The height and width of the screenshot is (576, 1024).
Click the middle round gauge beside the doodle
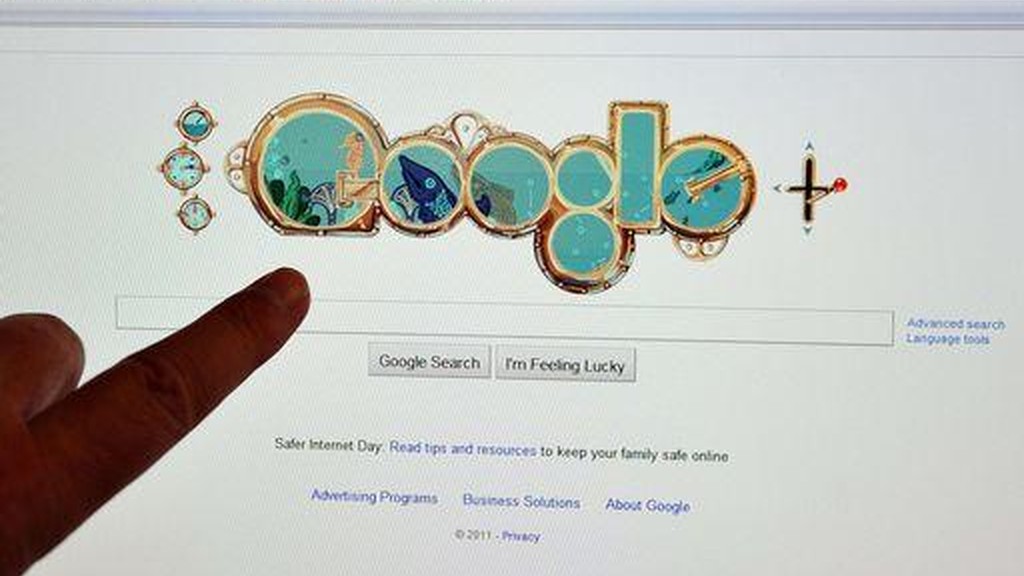click(x=184, y=168)
